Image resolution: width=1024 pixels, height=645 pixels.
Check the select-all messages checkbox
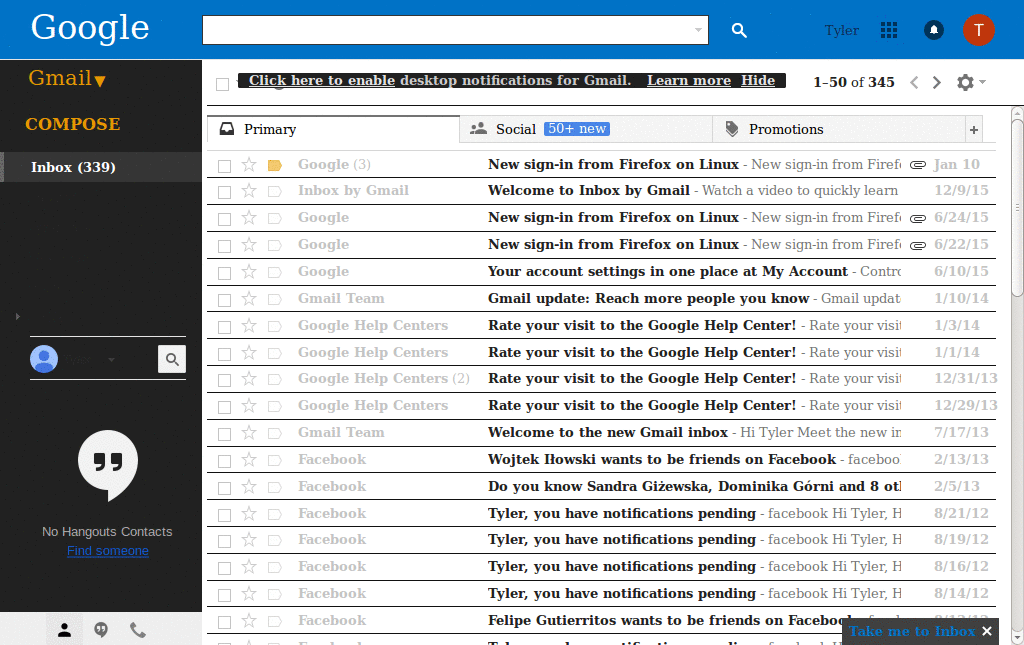(x=222, y=83)
